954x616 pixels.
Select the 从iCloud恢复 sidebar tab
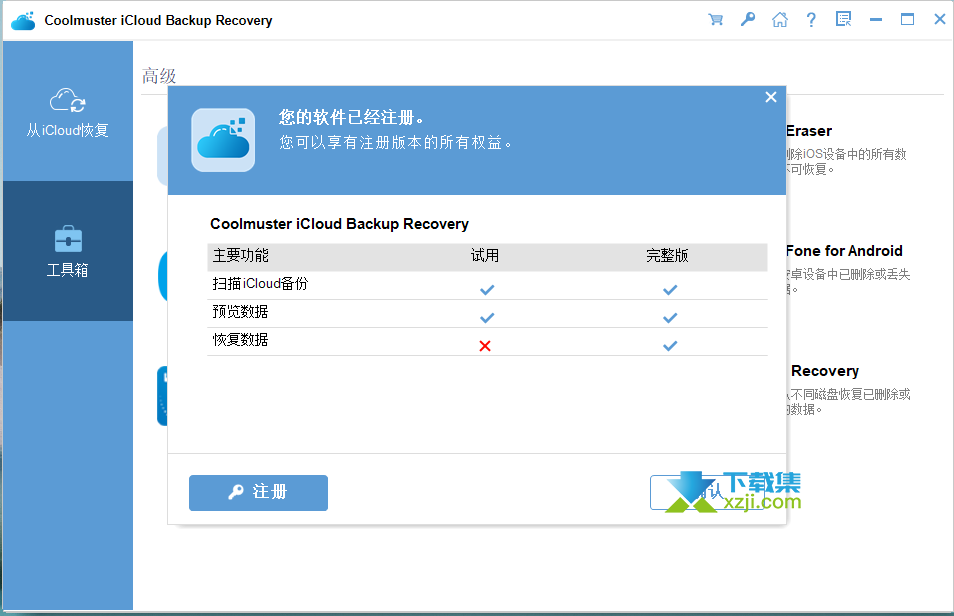pyautogui.click(x=68, y=111)
